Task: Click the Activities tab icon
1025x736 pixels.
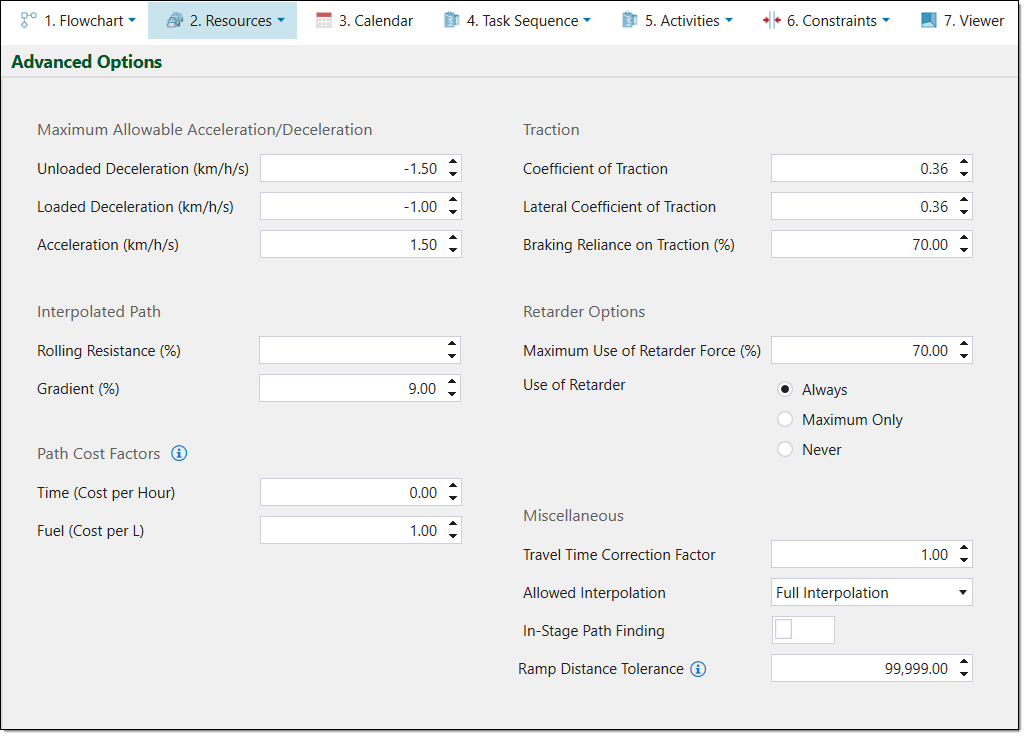Action: [x=630, y=20]
